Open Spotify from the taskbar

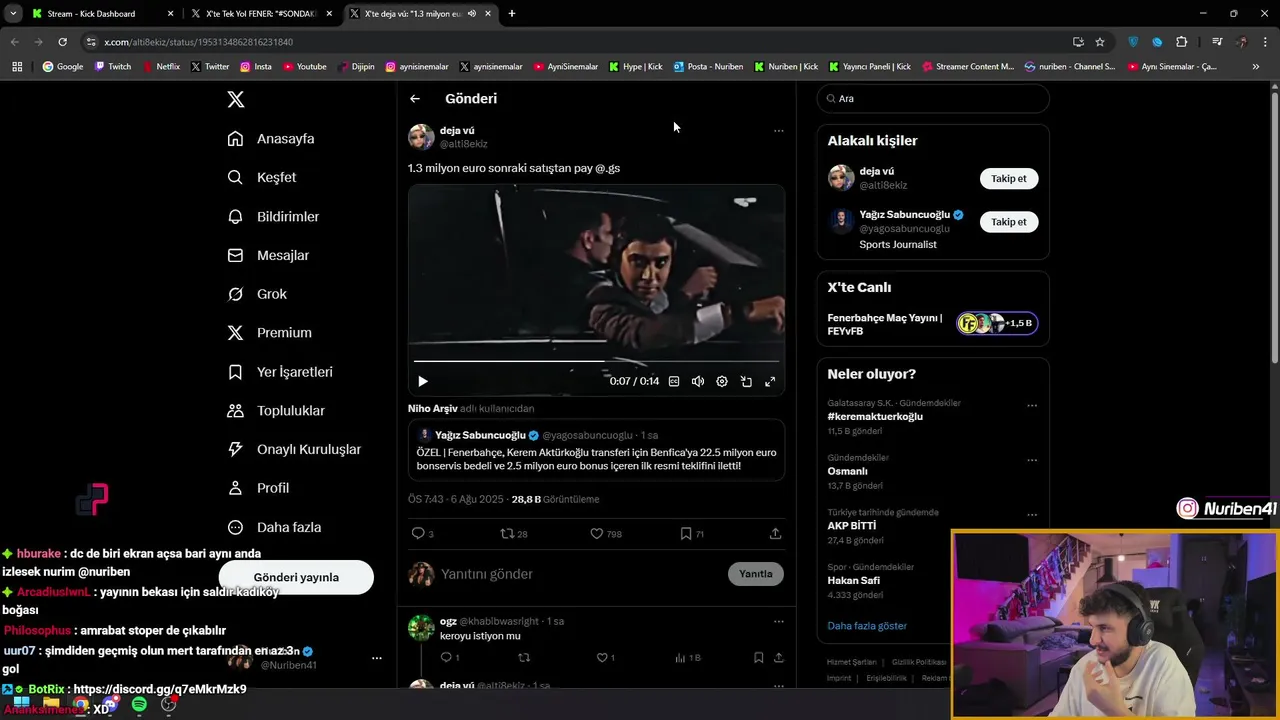coord(139,705)
